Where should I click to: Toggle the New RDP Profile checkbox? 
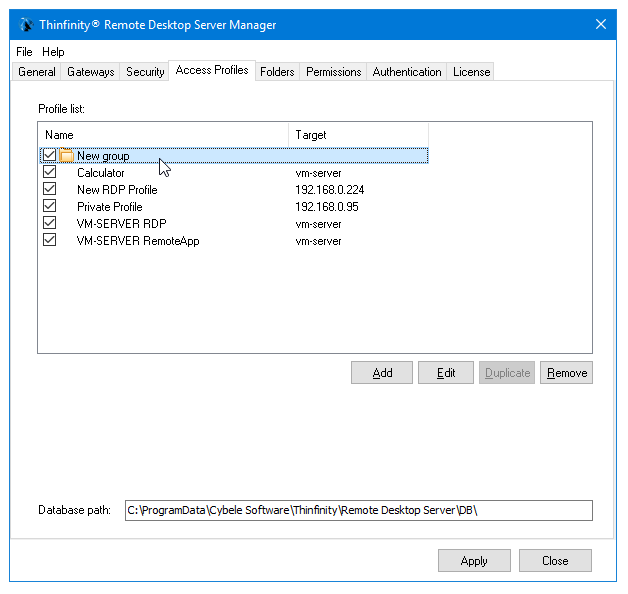point(49,189)
